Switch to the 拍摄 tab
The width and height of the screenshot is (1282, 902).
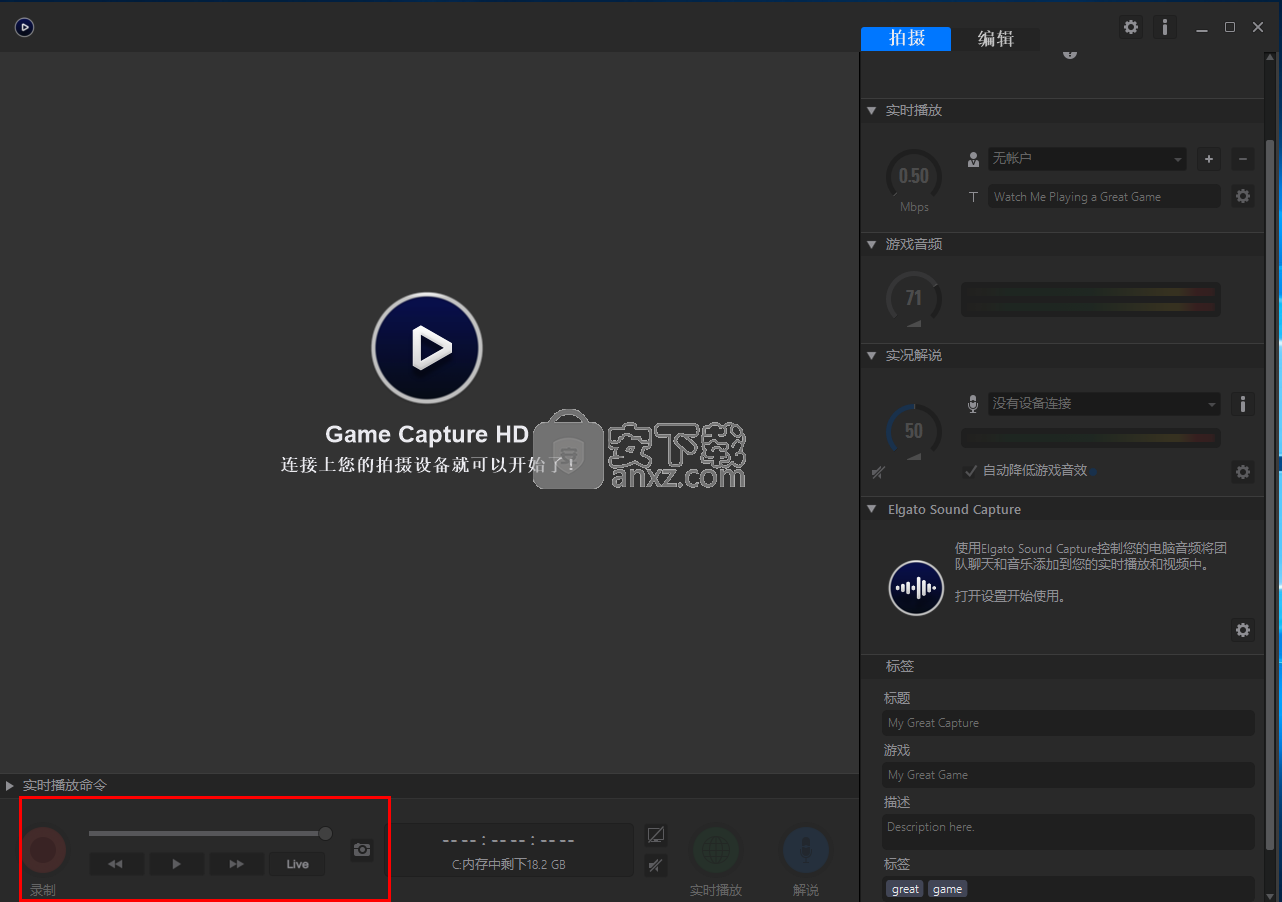[906, 38]
